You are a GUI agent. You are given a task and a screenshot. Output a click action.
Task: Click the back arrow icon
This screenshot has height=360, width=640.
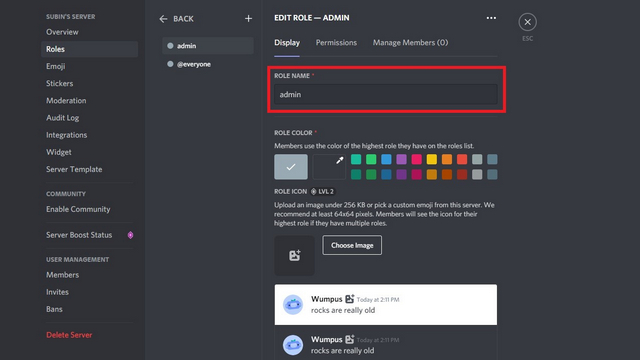tap(163, 19)
